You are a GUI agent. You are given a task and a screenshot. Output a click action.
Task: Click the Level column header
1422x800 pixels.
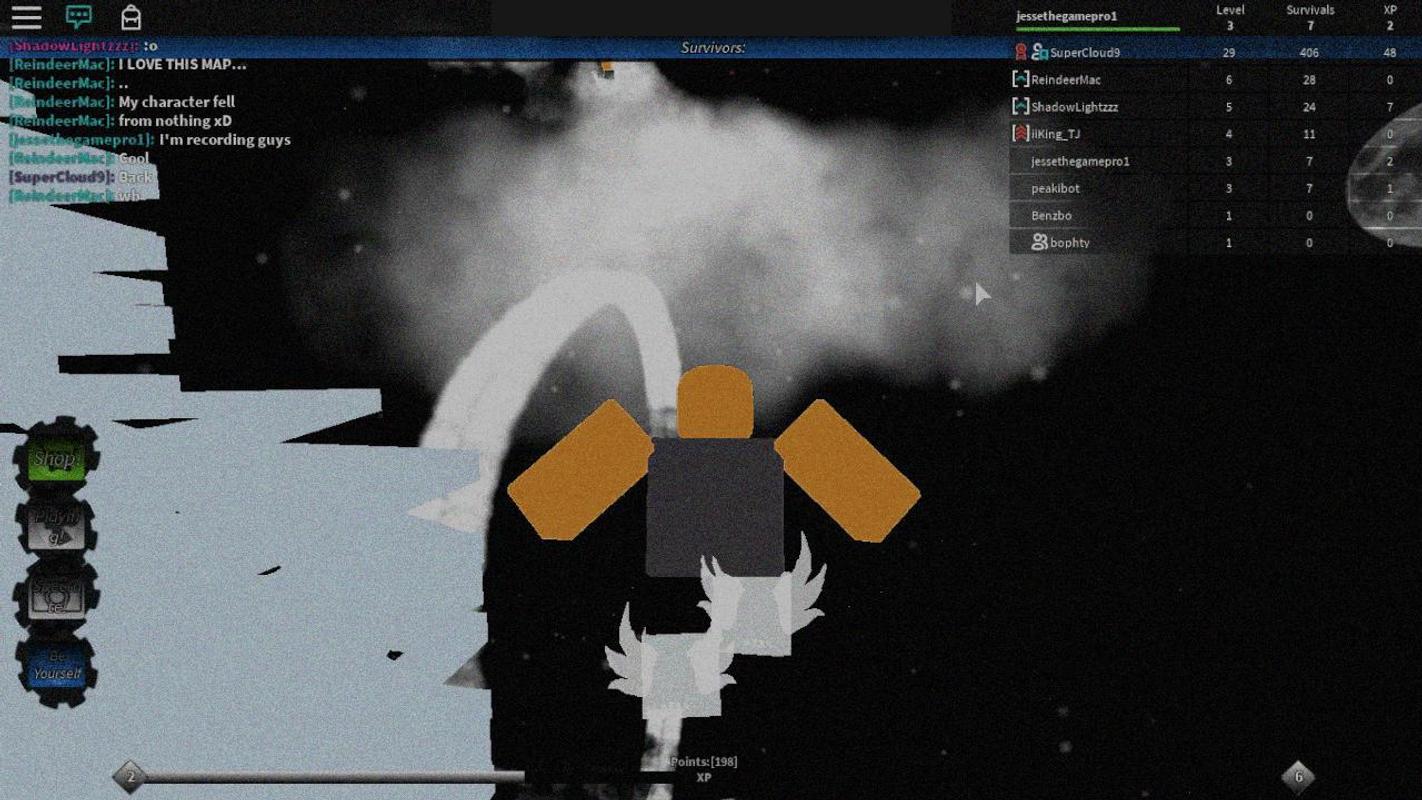pyautogui.click(x=1230, y=10)
